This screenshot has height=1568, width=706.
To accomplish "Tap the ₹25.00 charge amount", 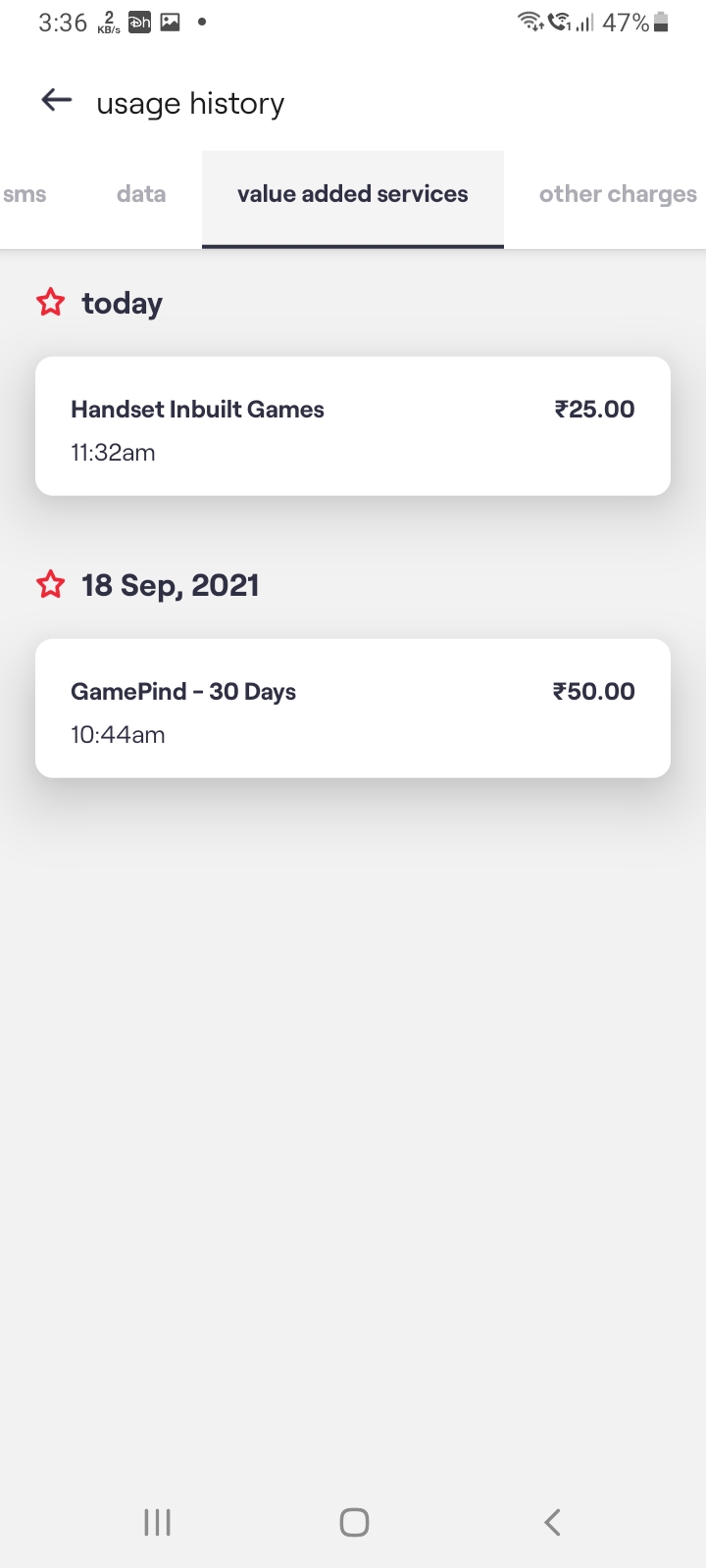I will click(x=594, y=410).
